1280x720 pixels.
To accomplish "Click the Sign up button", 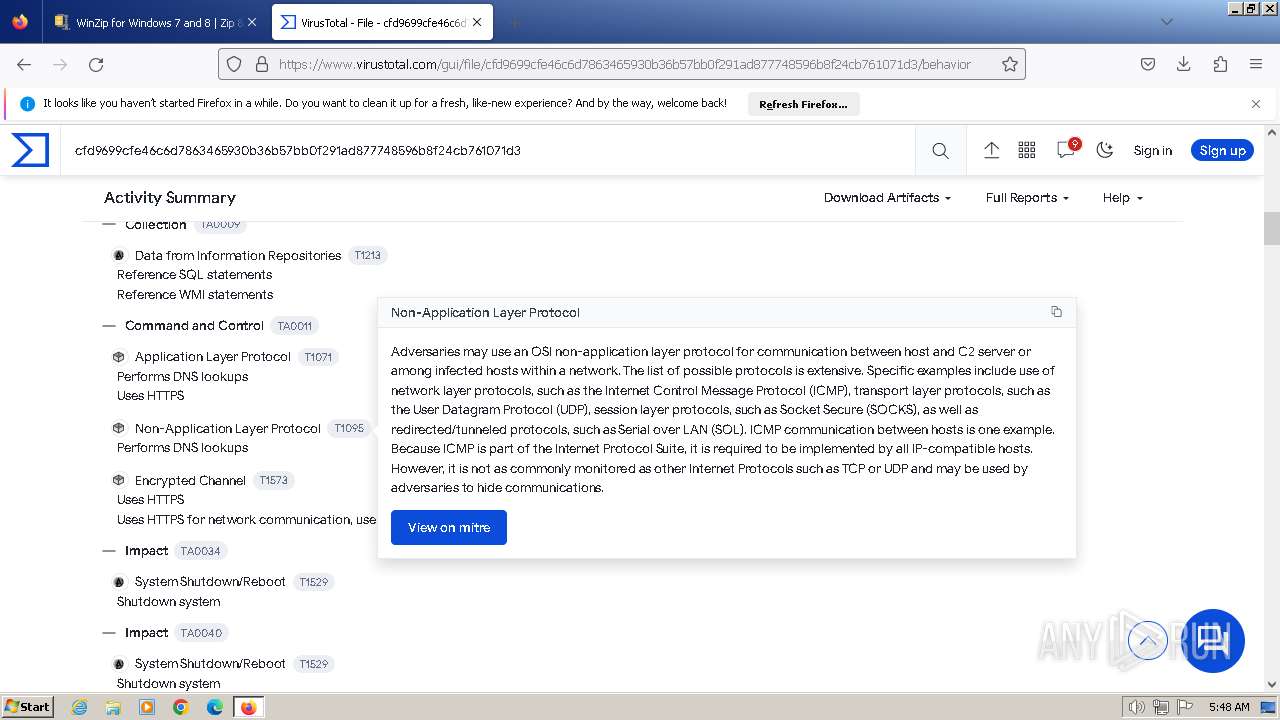I will pyautogui.click(x=1222, y=150).
